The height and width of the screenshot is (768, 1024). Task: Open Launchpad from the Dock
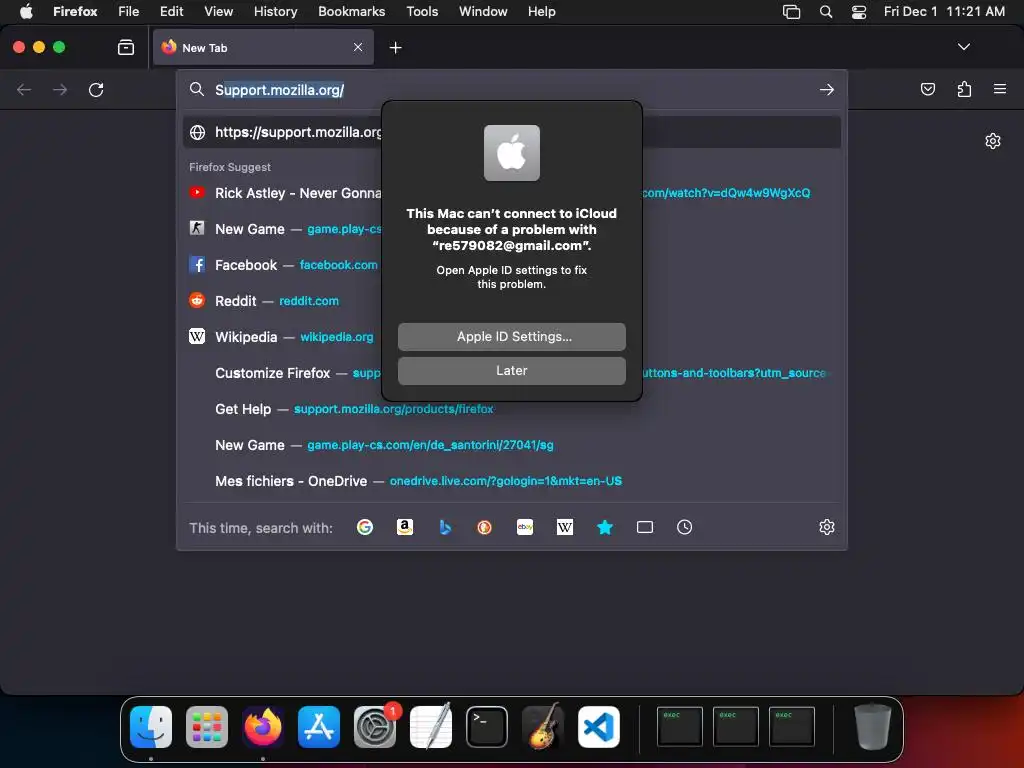click(x=207, y=727)
